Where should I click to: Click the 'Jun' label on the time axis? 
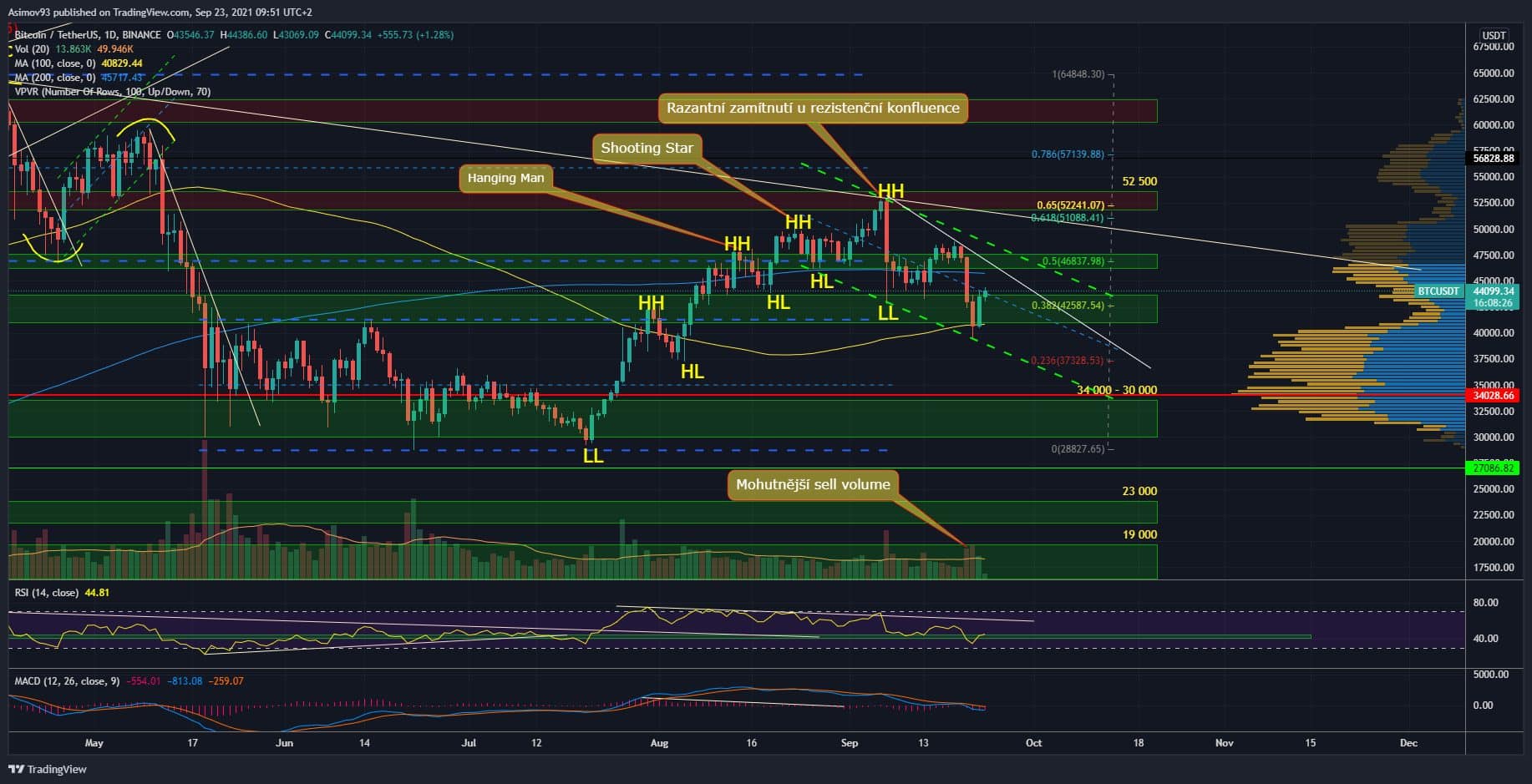point(285,743)
